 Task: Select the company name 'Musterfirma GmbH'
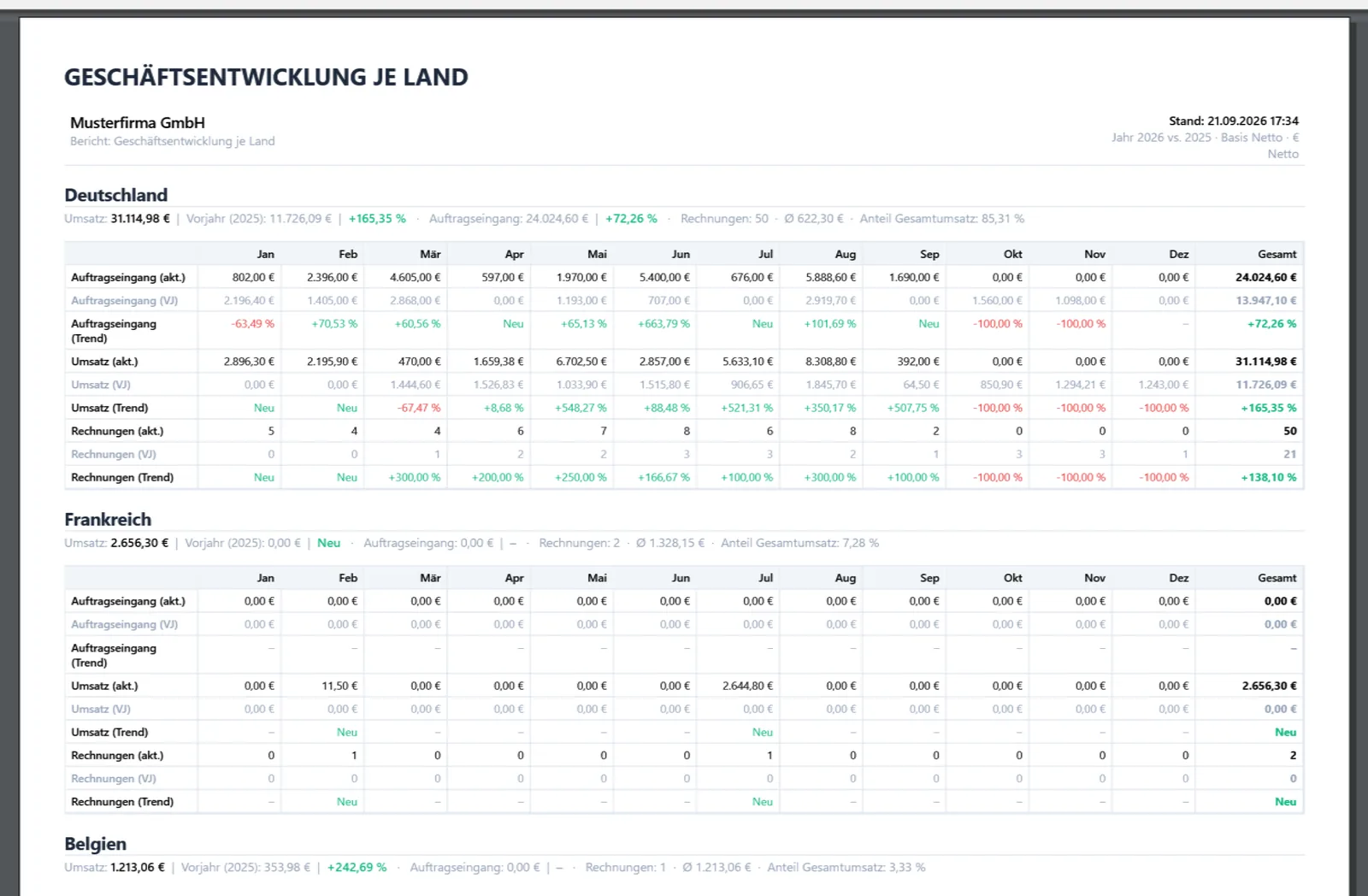click(x=138, y=122)
